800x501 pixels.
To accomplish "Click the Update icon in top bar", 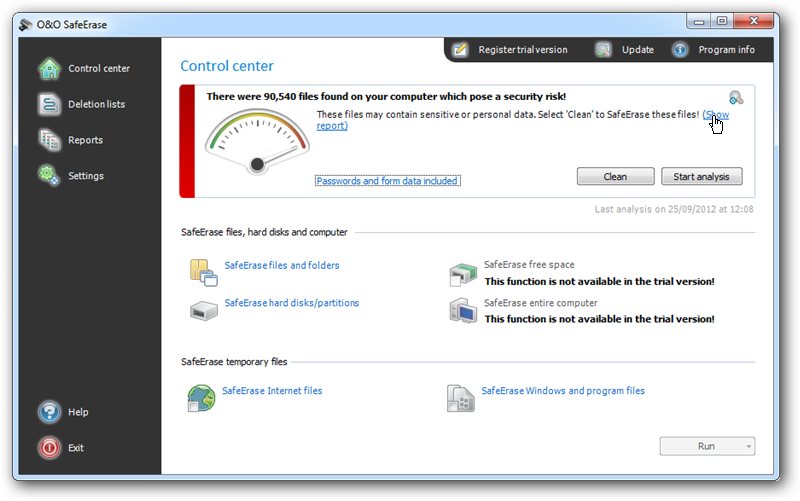I will (603, 49).
